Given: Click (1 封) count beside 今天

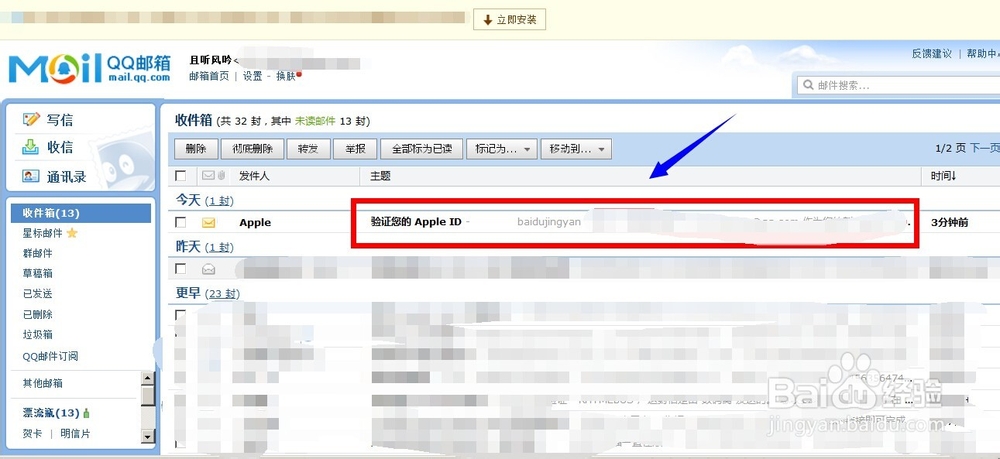Looking at the screenshot, I should tap(219, 201).
